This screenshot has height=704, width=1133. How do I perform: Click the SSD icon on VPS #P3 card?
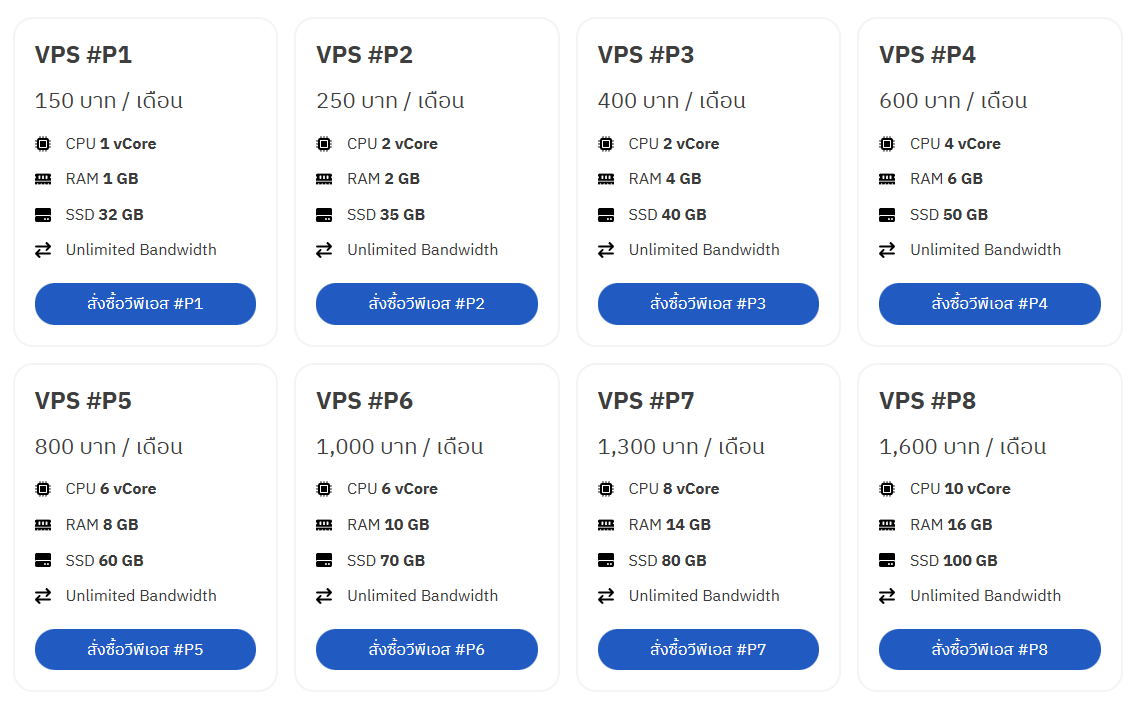(605, 214)
